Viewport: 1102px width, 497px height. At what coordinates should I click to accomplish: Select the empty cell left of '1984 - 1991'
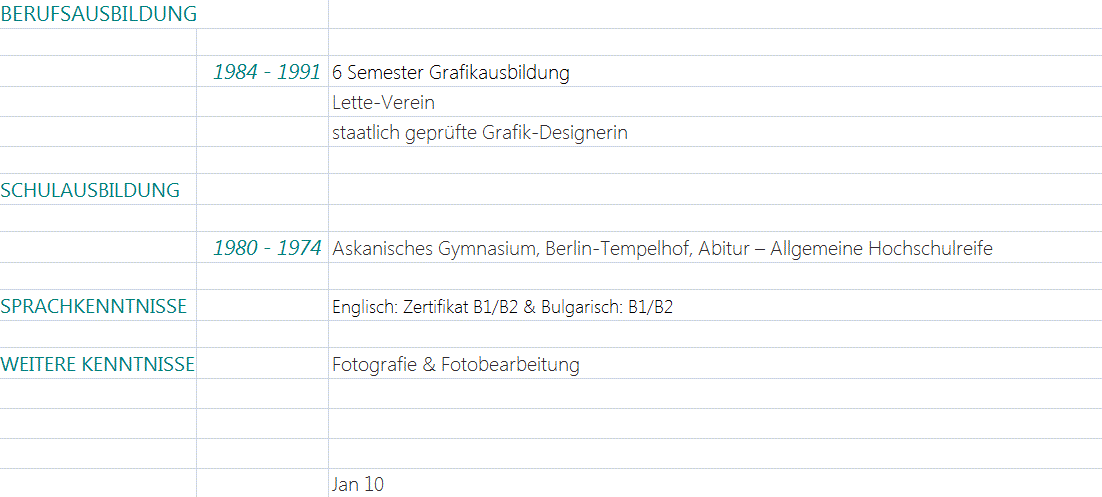point(98,72)
